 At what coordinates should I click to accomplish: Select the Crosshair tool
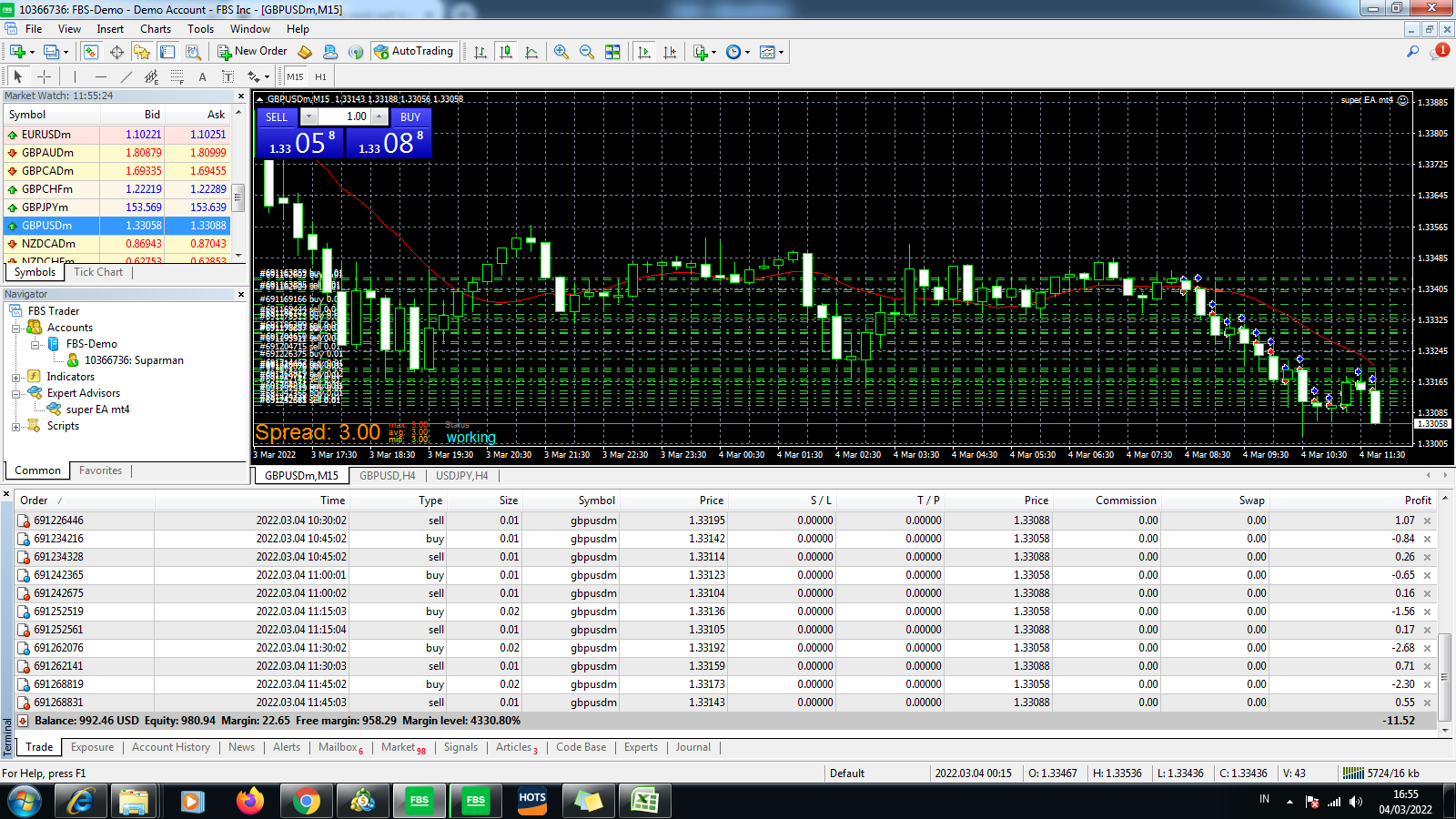pos(44,76)
